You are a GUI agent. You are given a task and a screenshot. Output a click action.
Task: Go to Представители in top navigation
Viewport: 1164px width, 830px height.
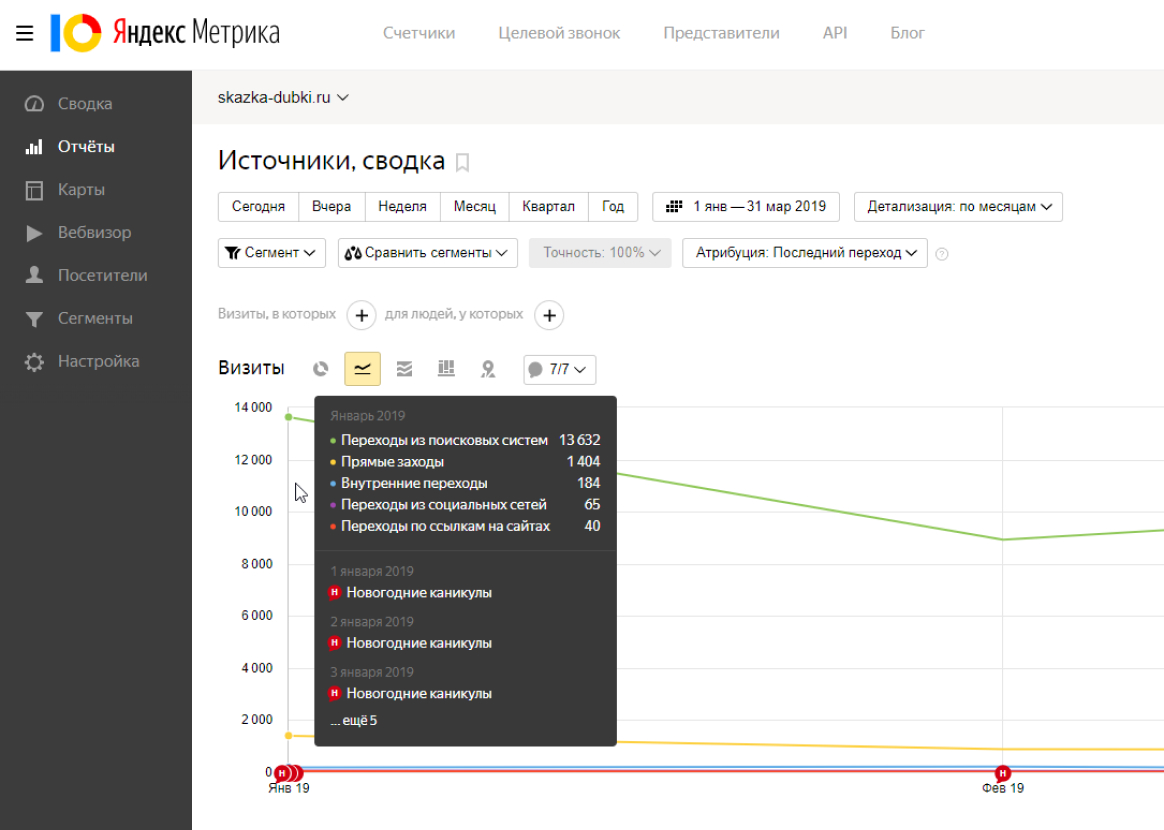[721, 33]
